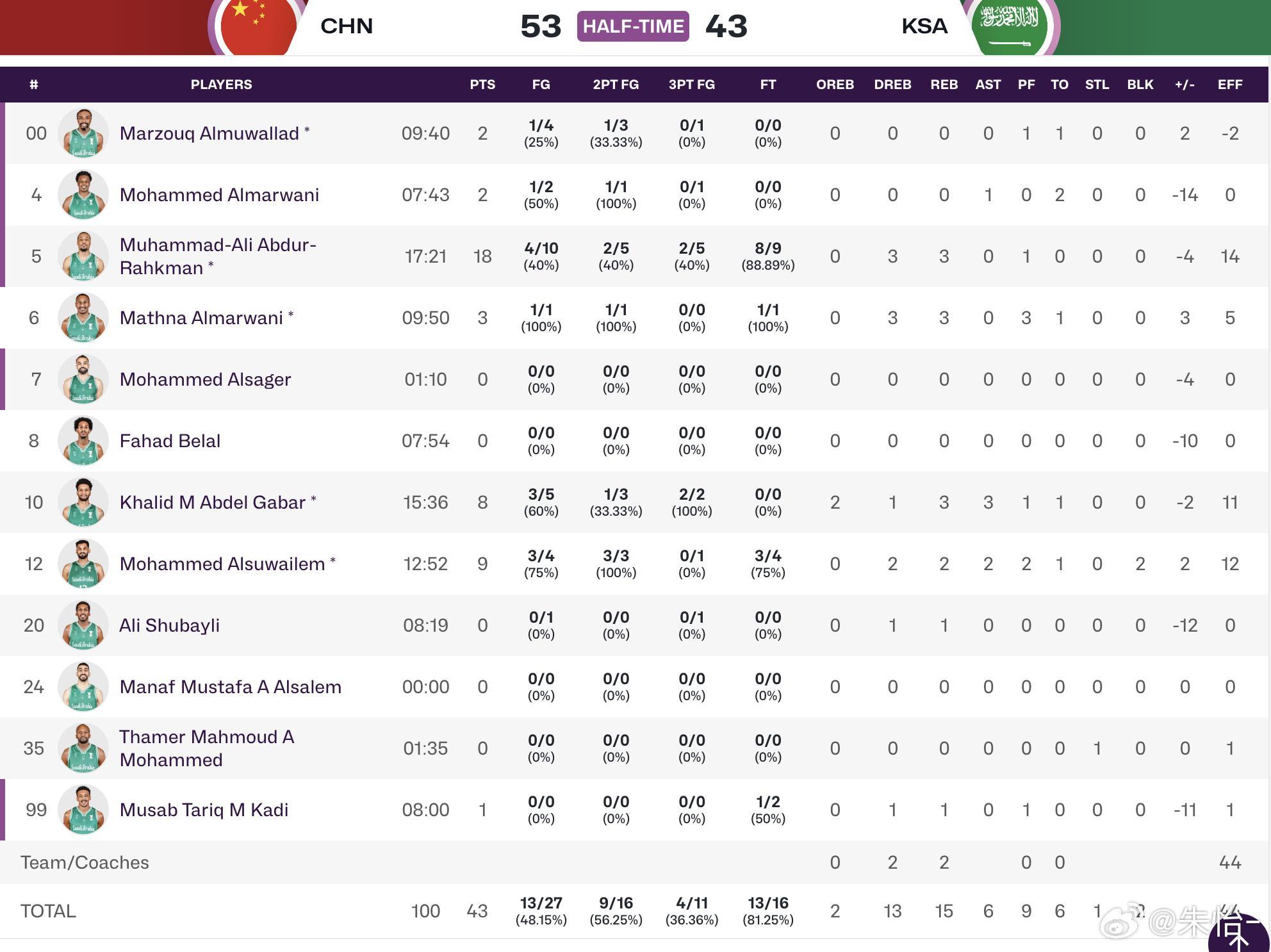Click Saudi Arabia's score 43
This screenshot has height=952, width=1271.
(x=726, y=26)
